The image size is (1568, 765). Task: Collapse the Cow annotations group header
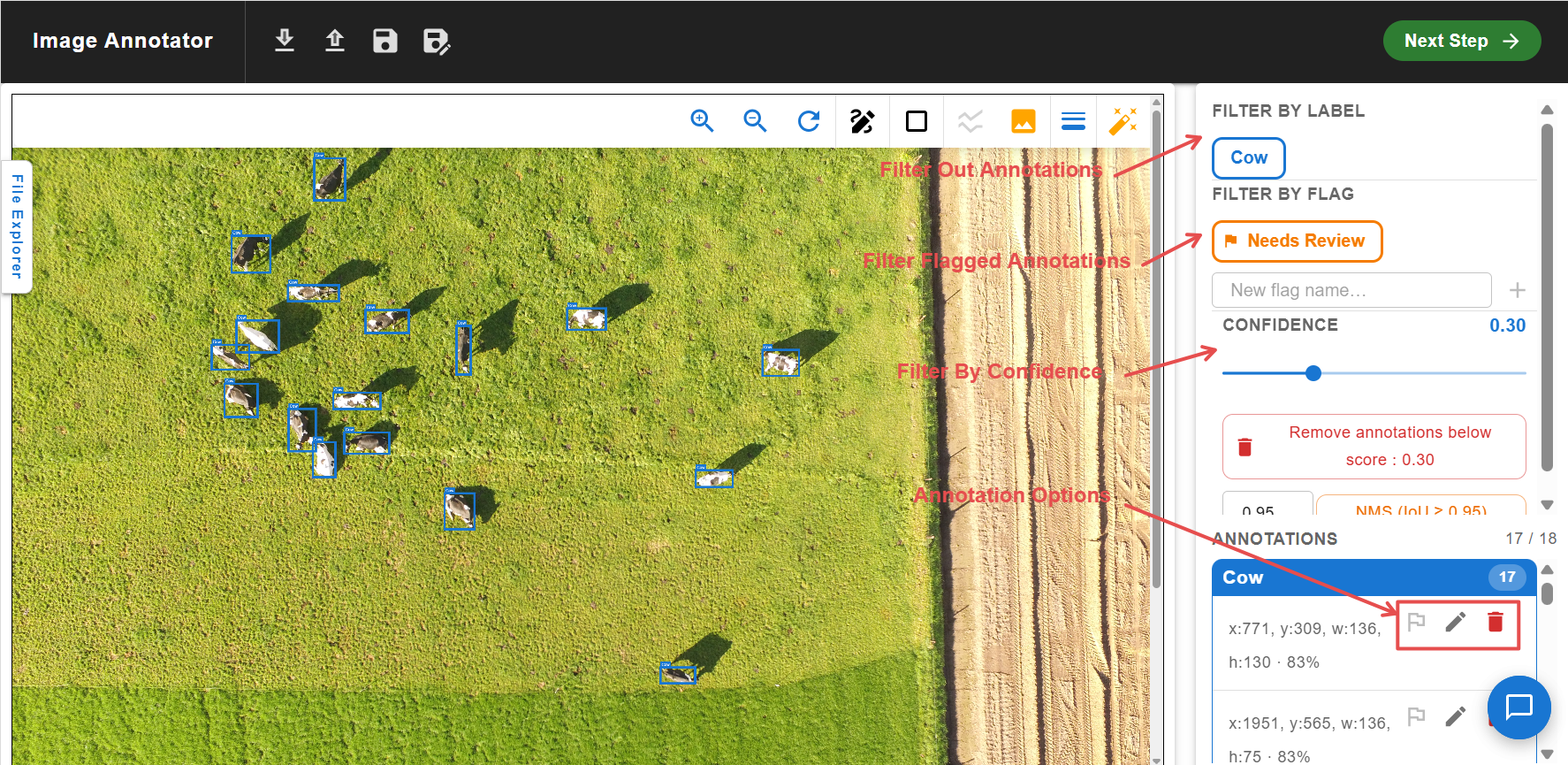[x=1374, y=578]
